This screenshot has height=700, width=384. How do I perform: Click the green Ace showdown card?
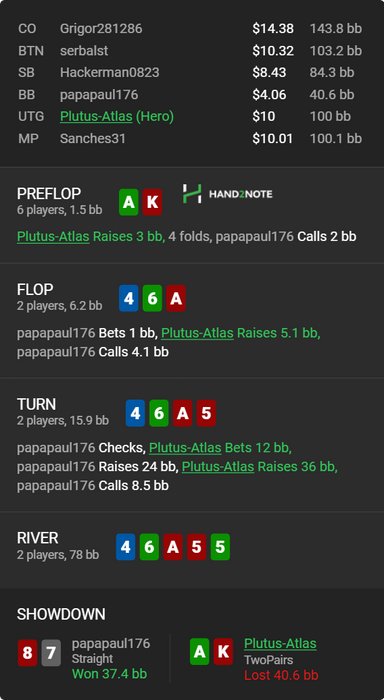coord(199,652)
